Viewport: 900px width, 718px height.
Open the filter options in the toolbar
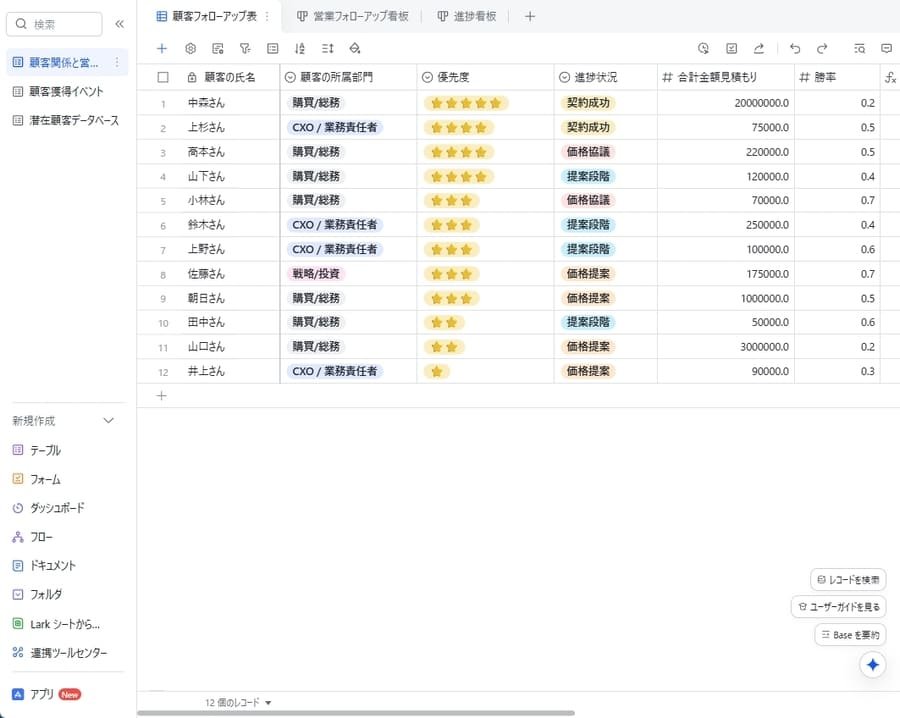coord(245,48)
